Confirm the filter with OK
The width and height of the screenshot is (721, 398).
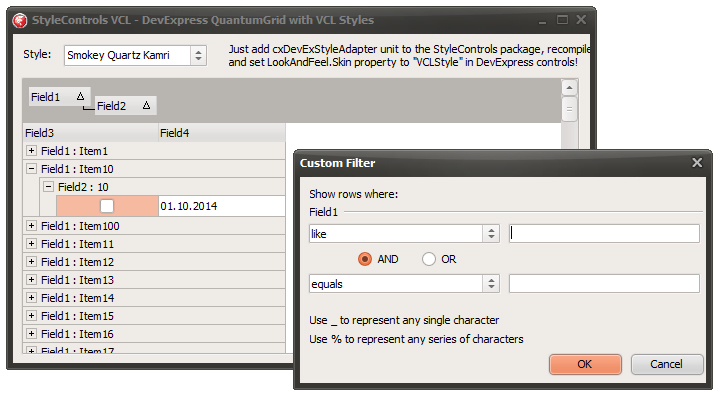tap(585, 364)
